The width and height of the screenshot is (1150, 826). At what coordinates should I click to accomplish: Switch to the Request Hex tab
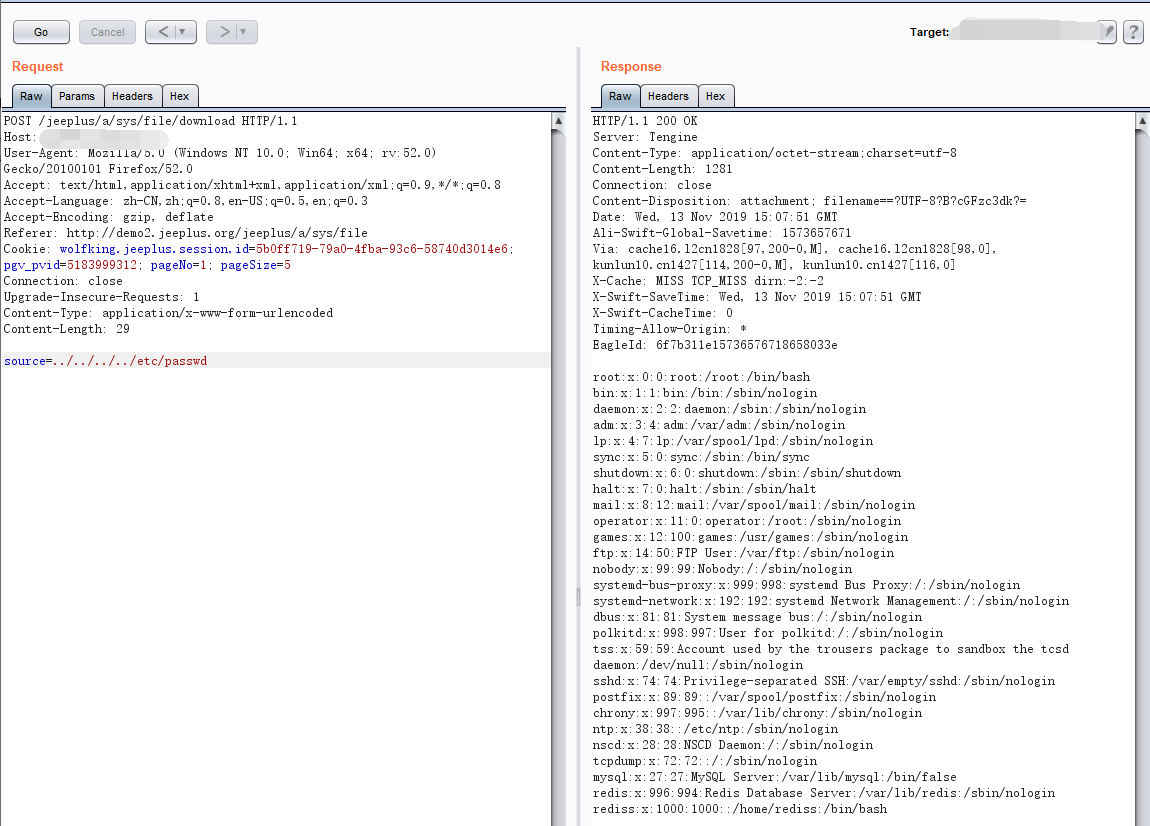coord(180,96)
